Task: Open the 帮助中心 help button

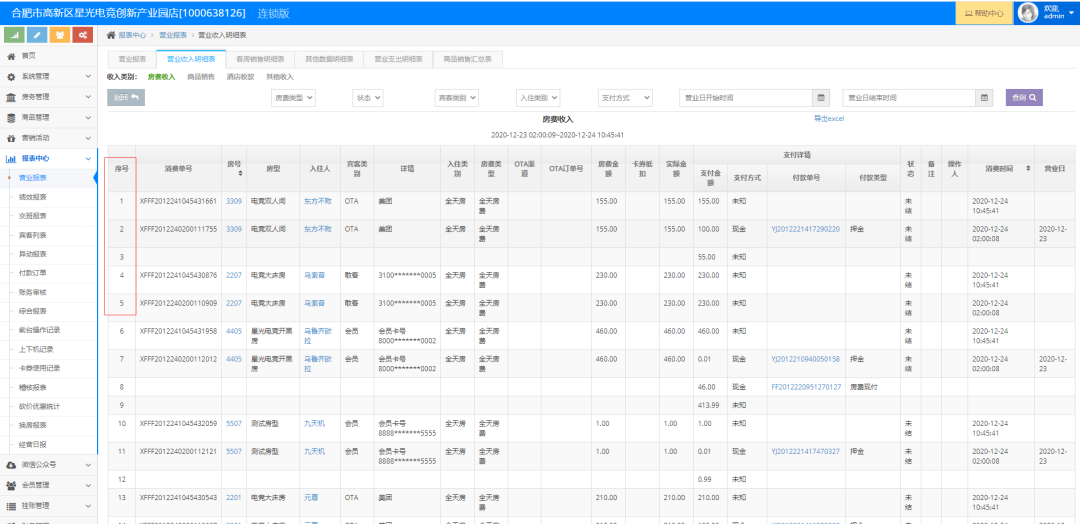Action: pos(983,12)
